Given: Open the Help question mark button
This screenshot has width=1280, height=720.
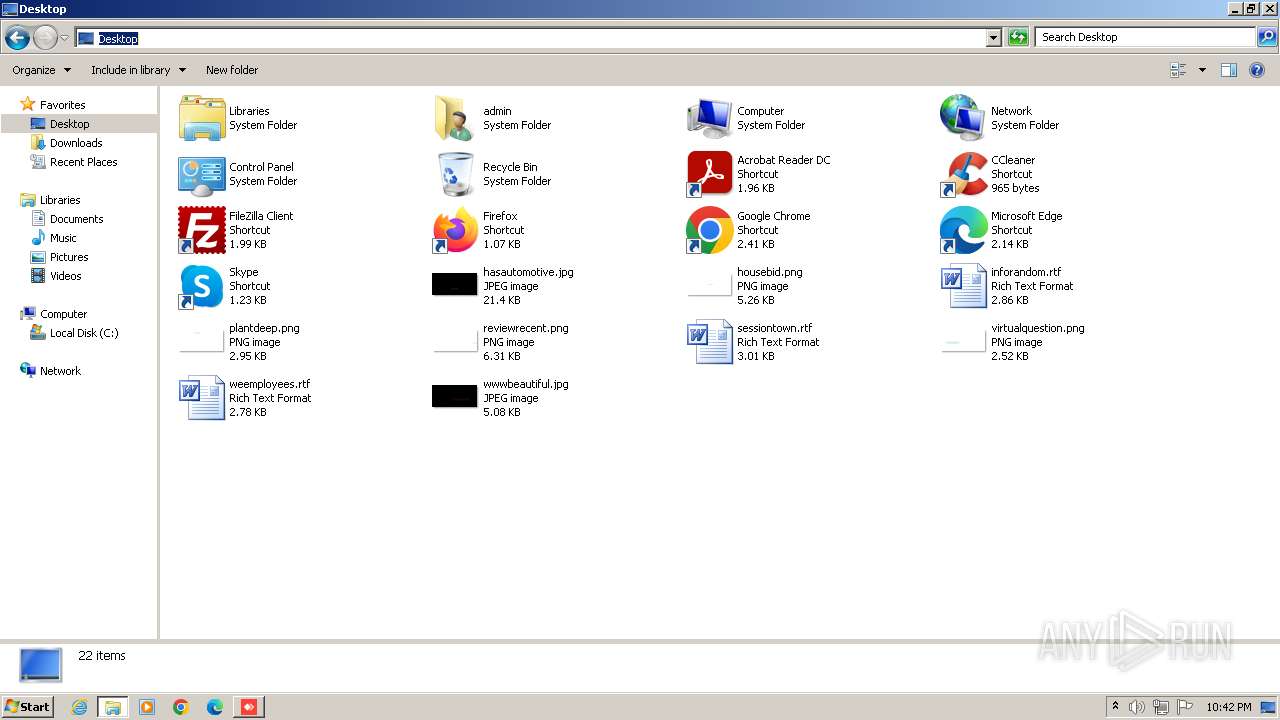Looking at the screenshot, I should [1257, 70].
